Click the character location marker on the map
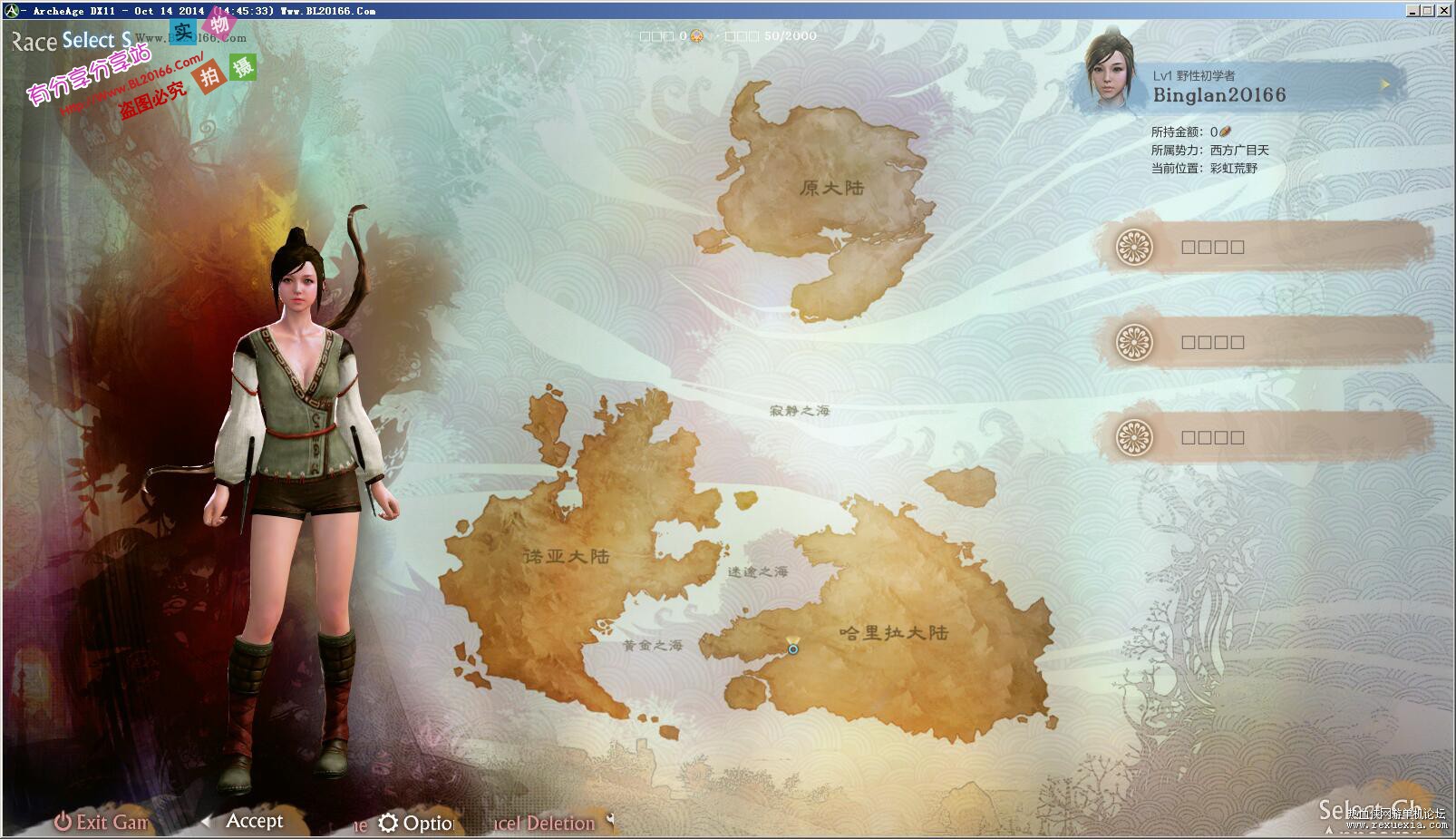Viewport: 1456px width, 839px height. (x=793, y=647)
